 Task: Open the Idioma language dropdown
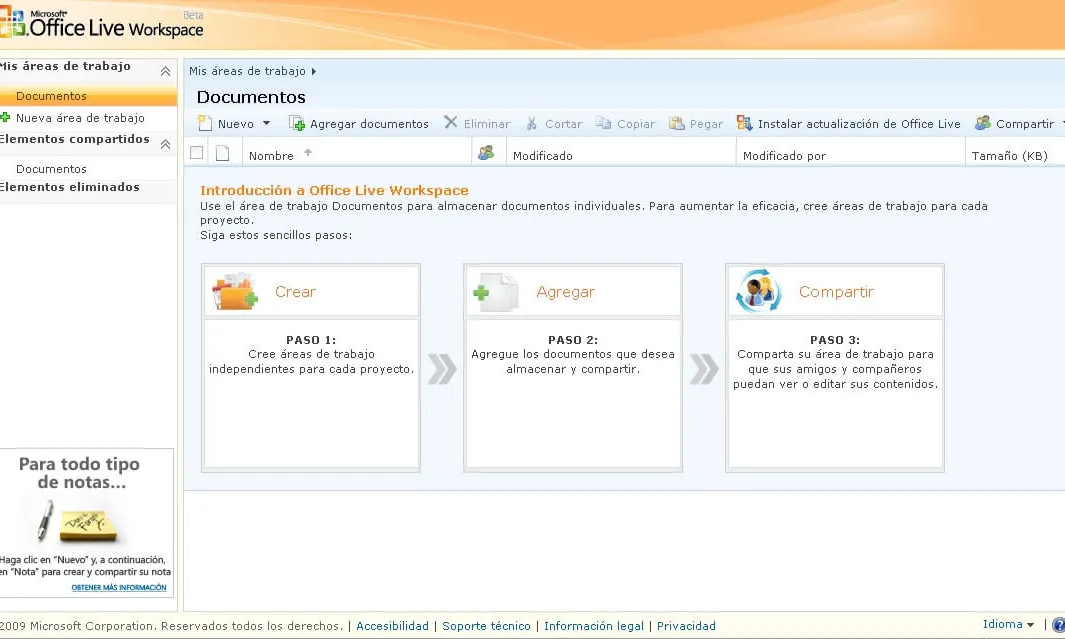(x=1008, y=624)
